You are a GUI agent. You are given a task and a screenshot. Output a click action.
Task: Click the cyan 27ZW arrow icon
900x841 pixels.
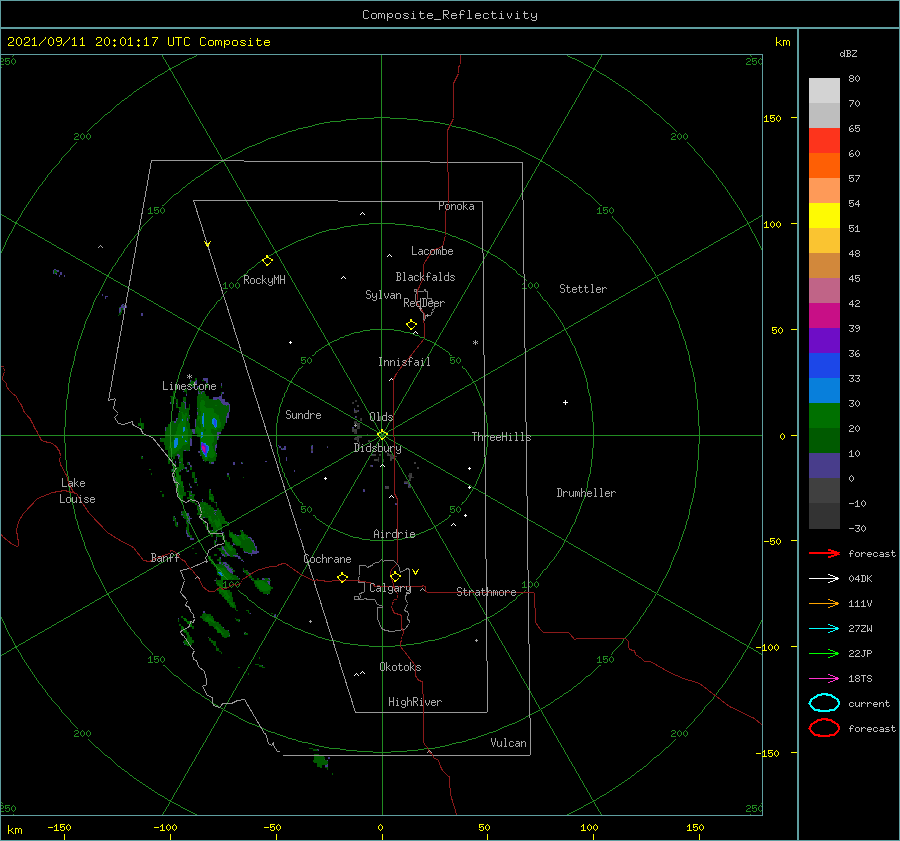point(824,629)
